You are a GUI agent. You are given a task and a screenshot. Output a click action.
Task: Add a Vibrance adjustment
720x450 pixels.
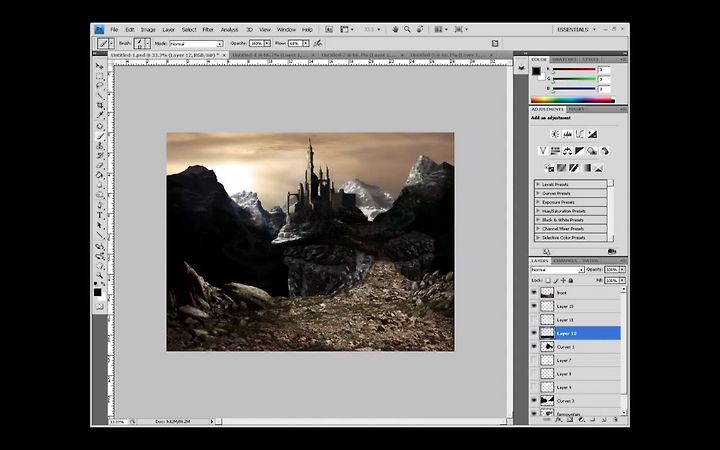pos(543,151)
